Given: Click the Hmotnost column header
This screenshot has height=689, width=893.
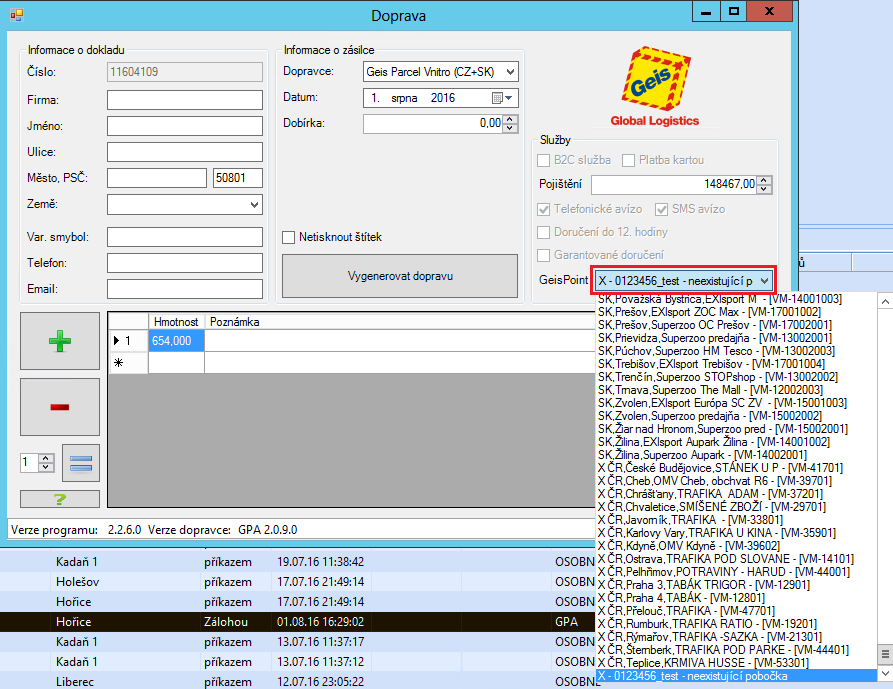Looking at the screenshot, I should (x=176, y=322).
